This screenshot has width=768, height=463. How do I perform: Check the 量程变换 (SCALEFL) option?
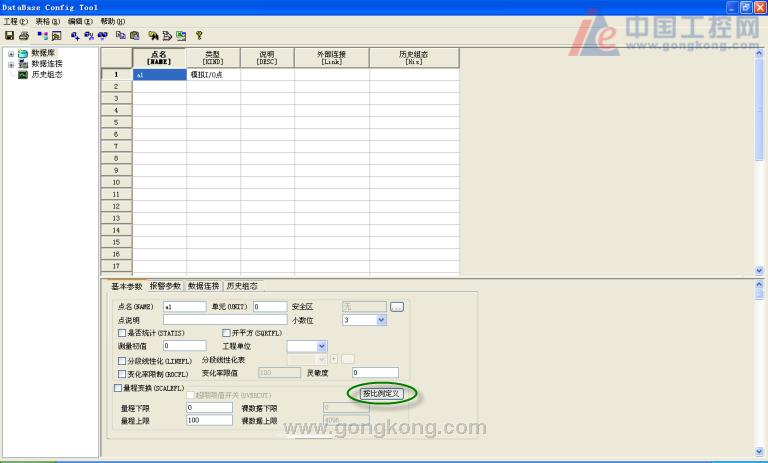point(115,387)
